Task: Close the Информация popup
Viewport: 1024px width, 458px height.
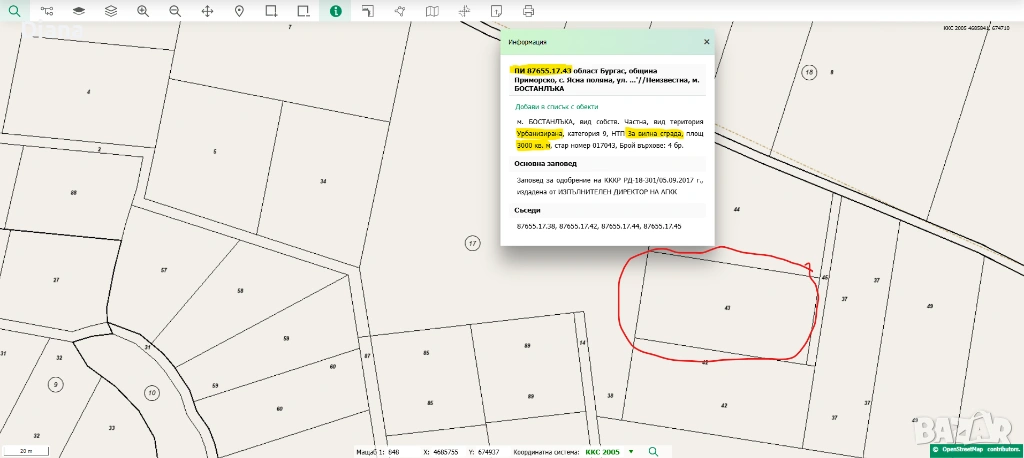Action: [706, 42]
